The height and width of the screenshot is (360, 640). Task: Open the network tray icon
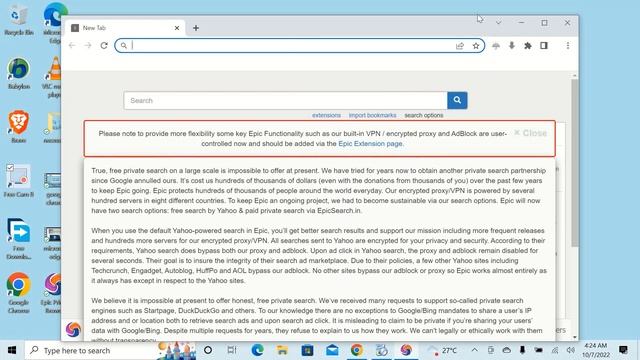click(x=555, y=350)
